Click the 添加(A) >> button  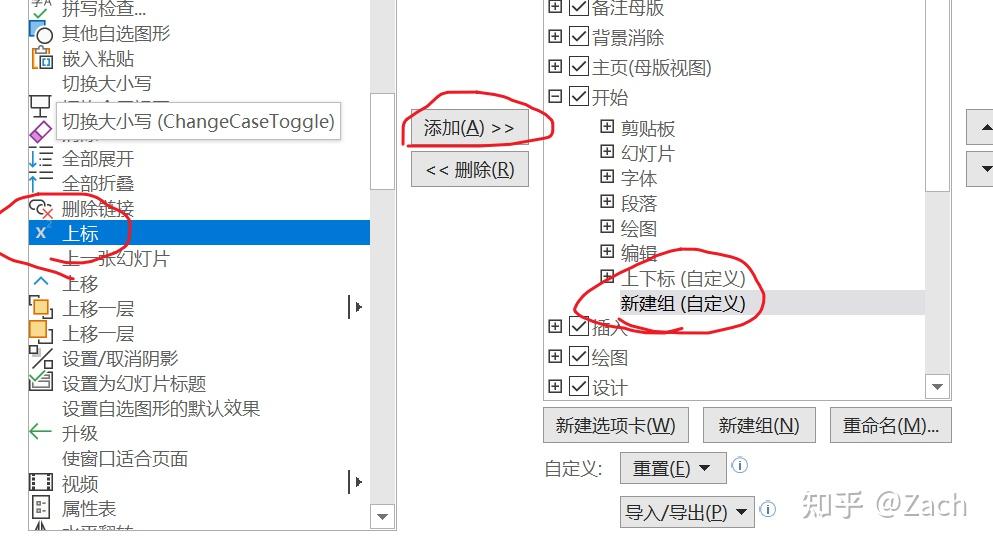[469, 128]
